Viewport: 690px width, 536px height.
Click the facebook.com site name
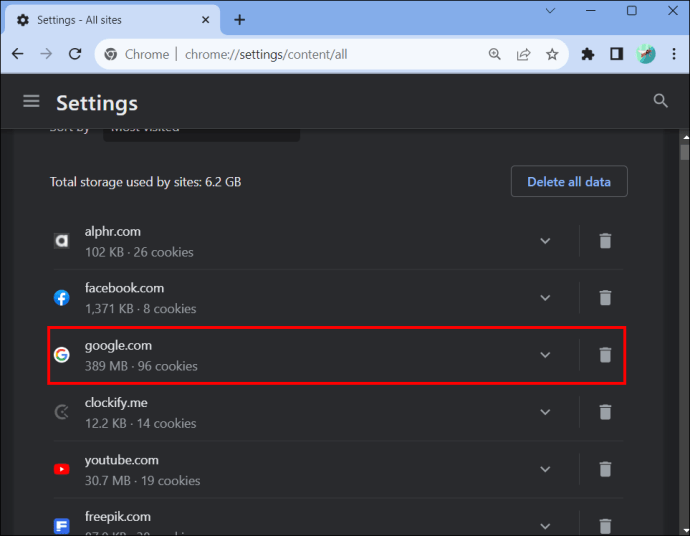pos(124,288)
